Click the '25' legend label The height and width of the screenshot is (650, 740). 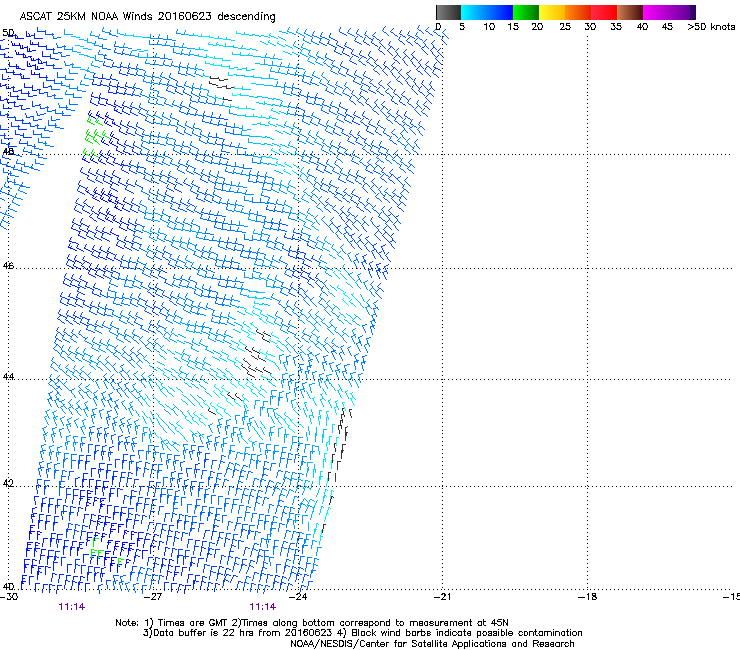coord(565,27)
